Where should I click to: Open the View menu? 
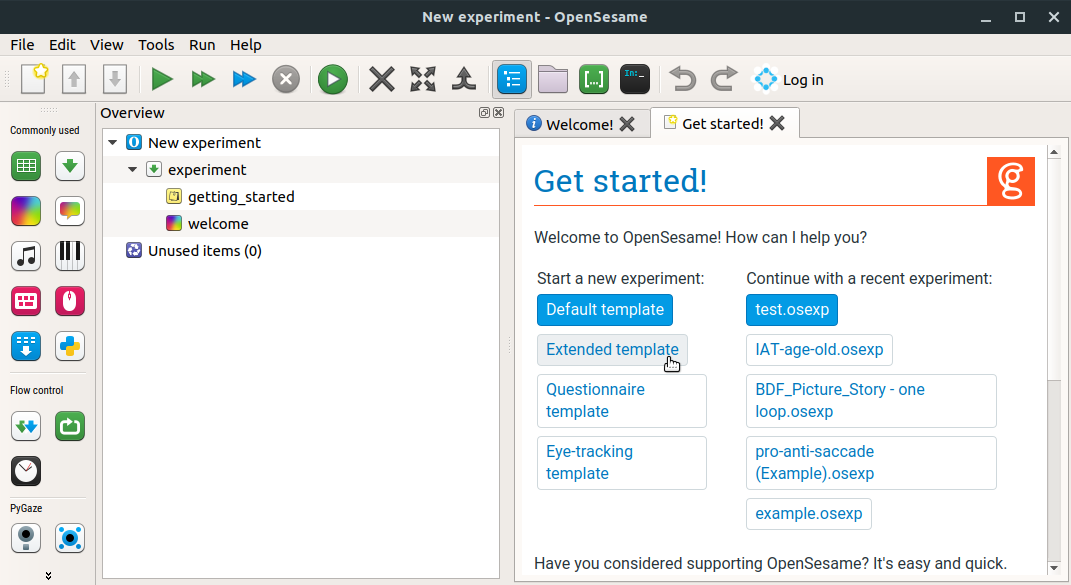pos(107,45)
